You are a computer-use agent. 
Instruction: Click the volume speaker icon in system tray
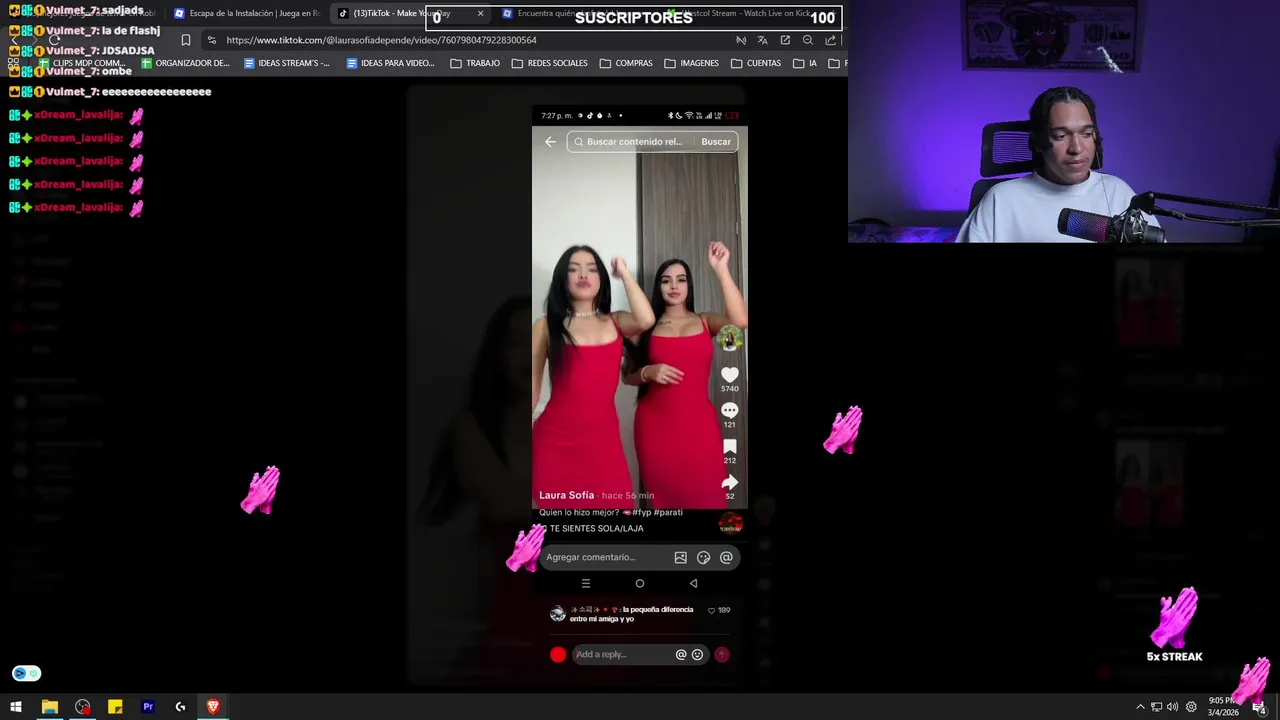[x=1173, y=707]
